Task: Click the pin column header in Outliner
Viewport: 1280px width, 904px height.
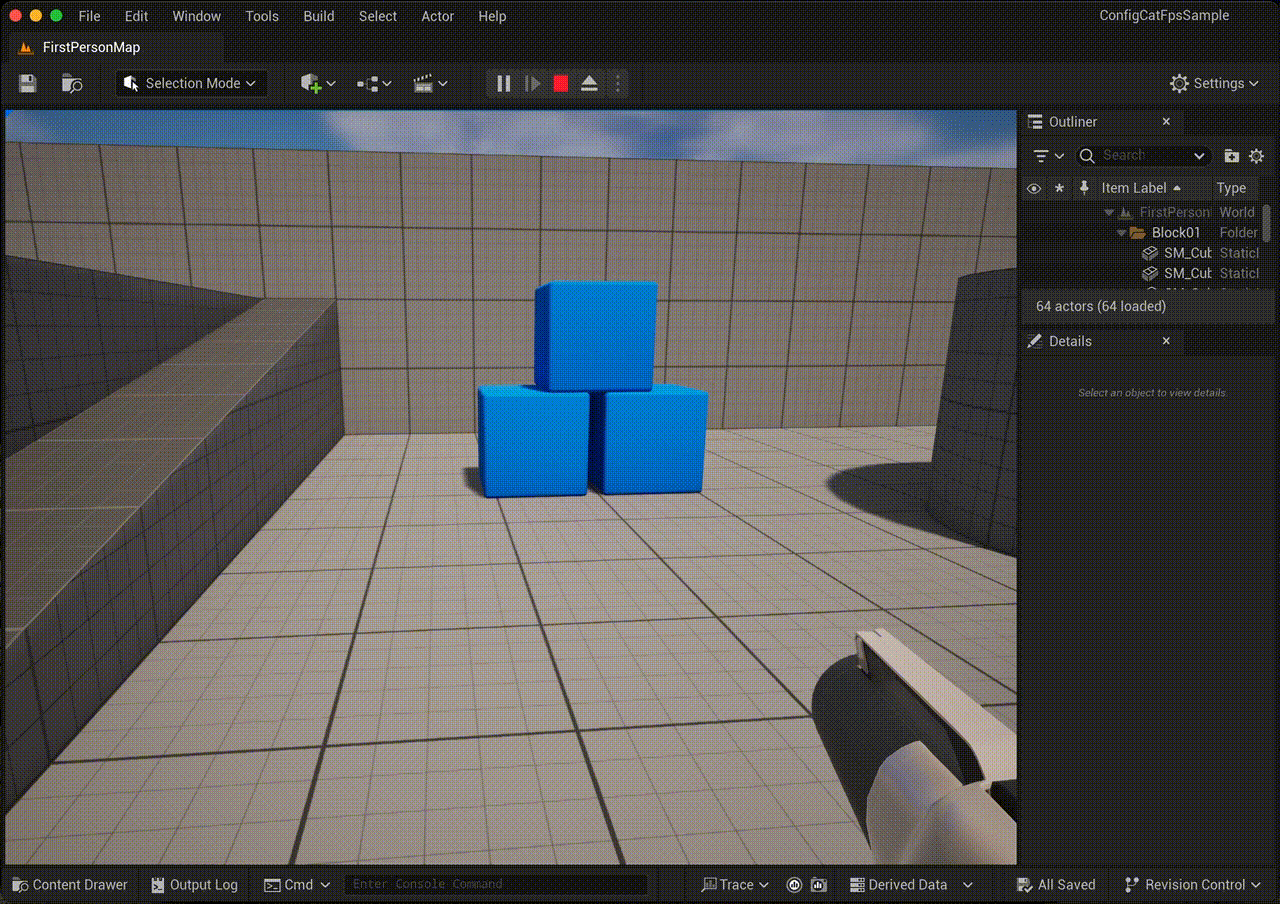Action: pyautogui.click(x=1085, y=188)
